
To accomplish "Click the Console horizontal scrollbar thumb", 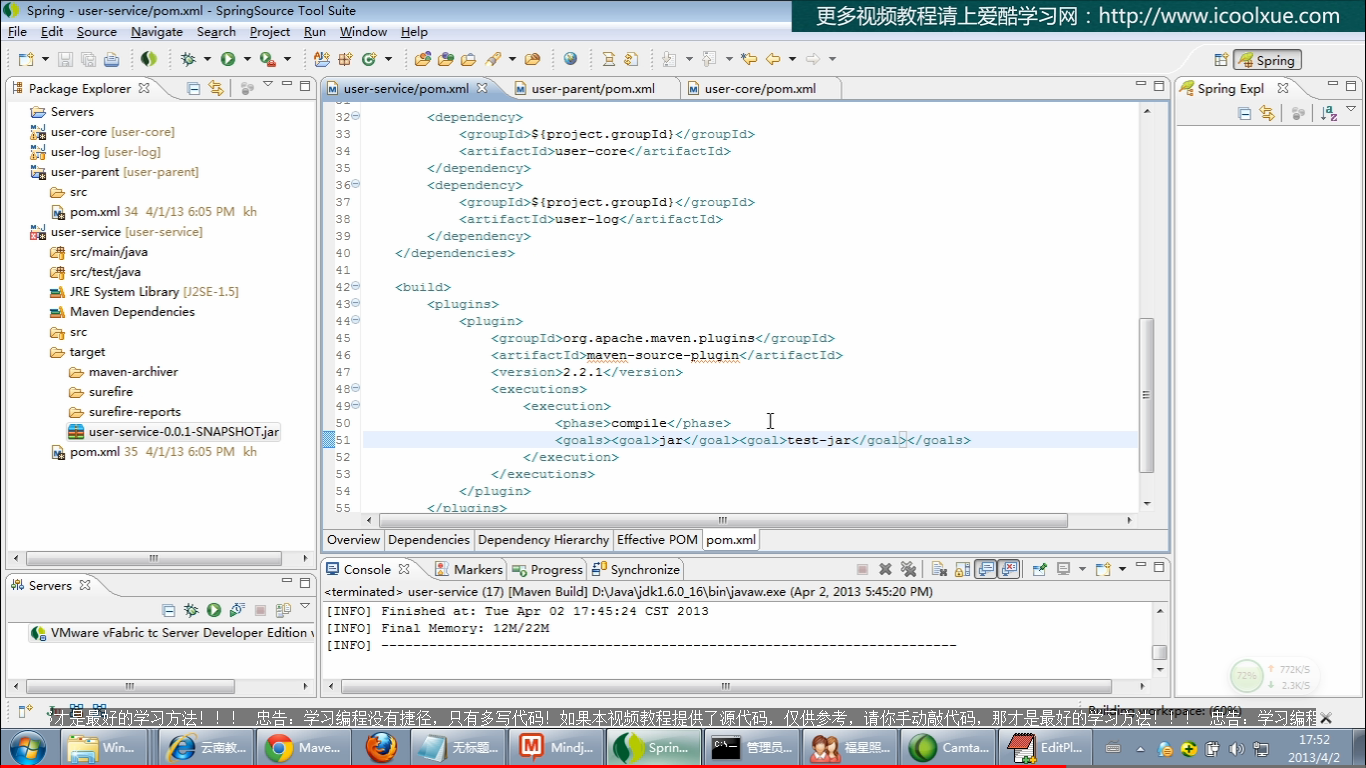I will click(x=726, y=686).
